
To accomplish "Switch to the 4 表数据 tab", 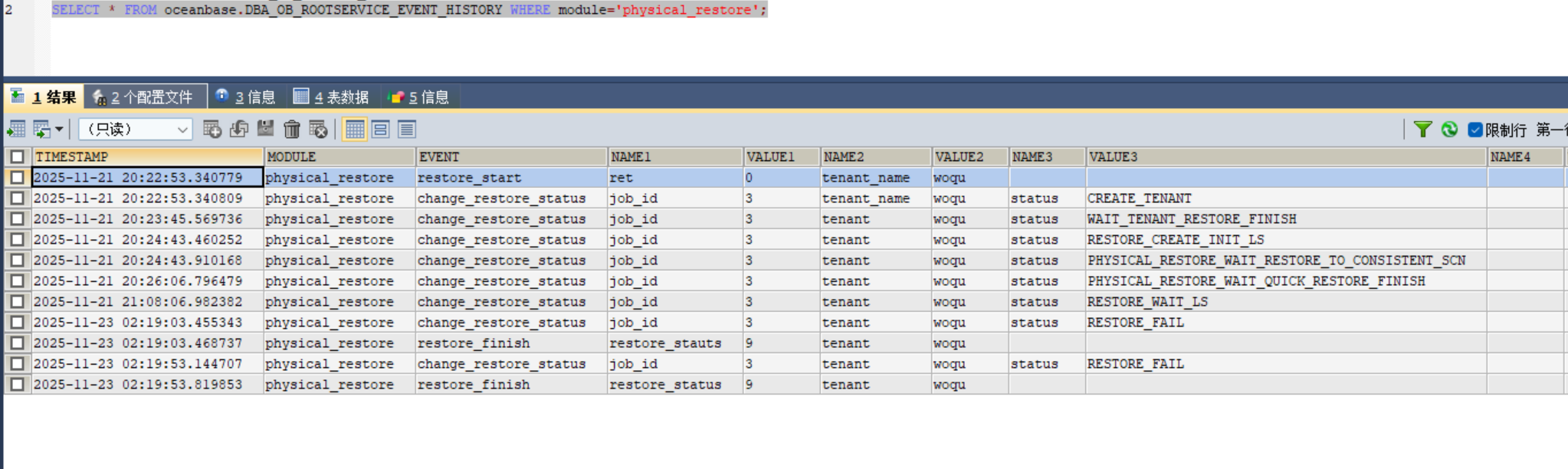I will point(332,97).
